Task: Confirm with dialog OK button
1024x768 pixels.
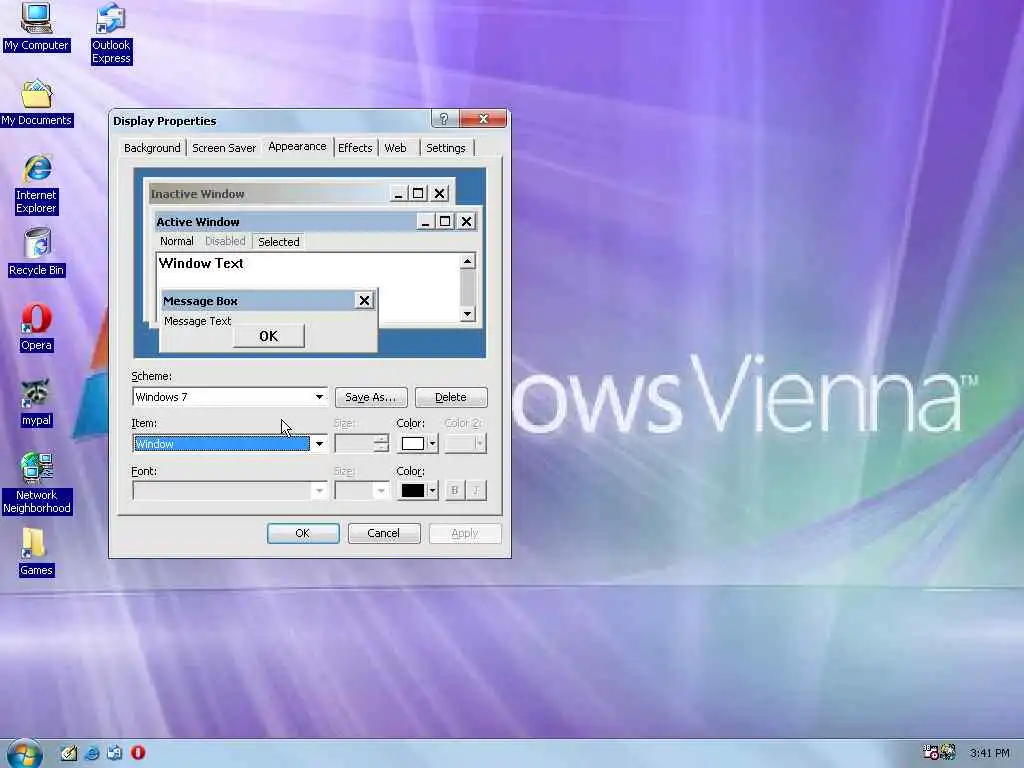Action: 303,534
